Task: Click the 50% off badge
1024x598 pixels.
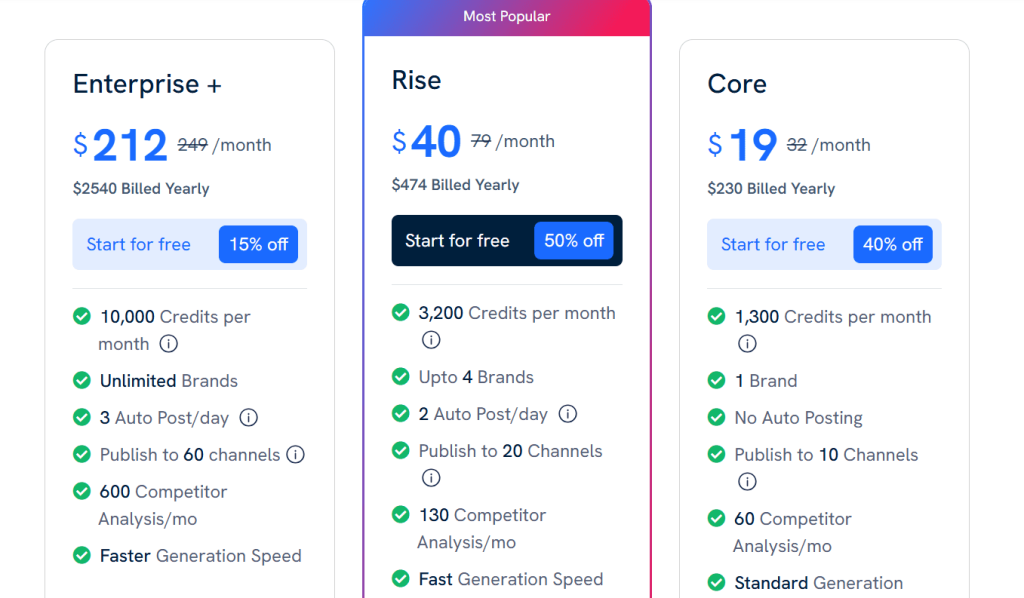Action: point(574,241)
